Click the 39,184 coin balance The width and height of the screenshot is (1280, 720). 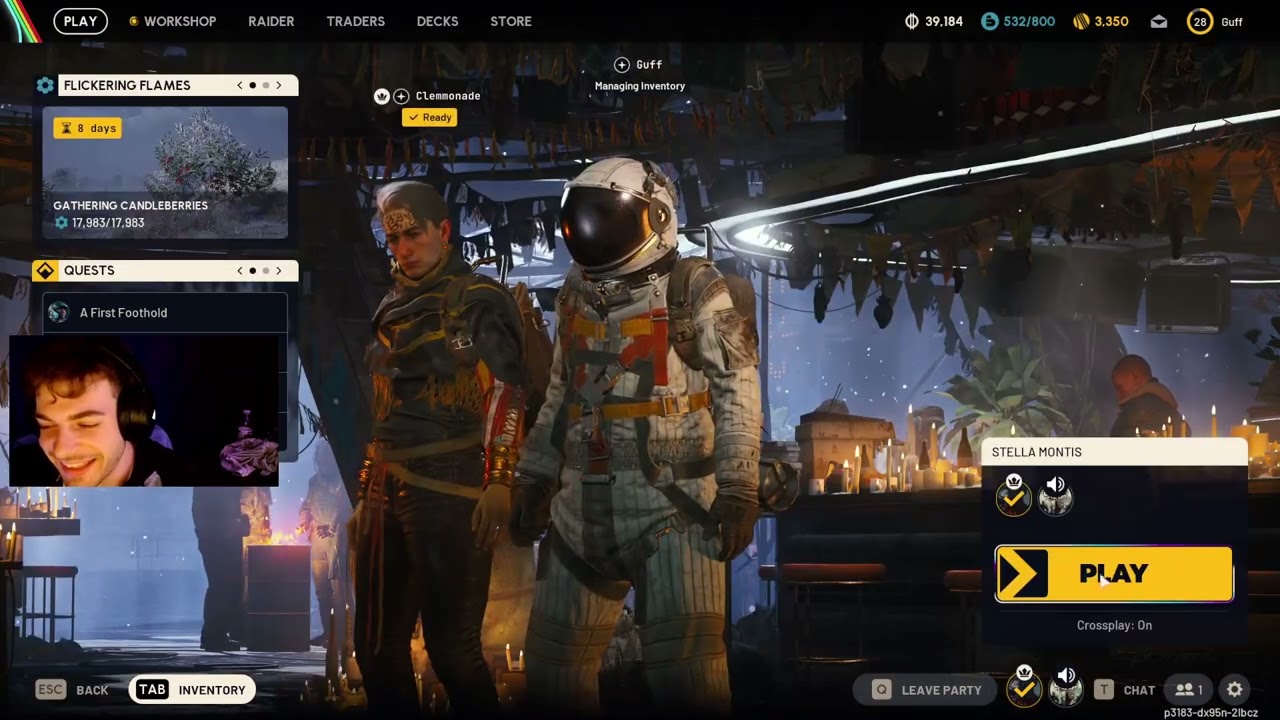pos(944,21)
